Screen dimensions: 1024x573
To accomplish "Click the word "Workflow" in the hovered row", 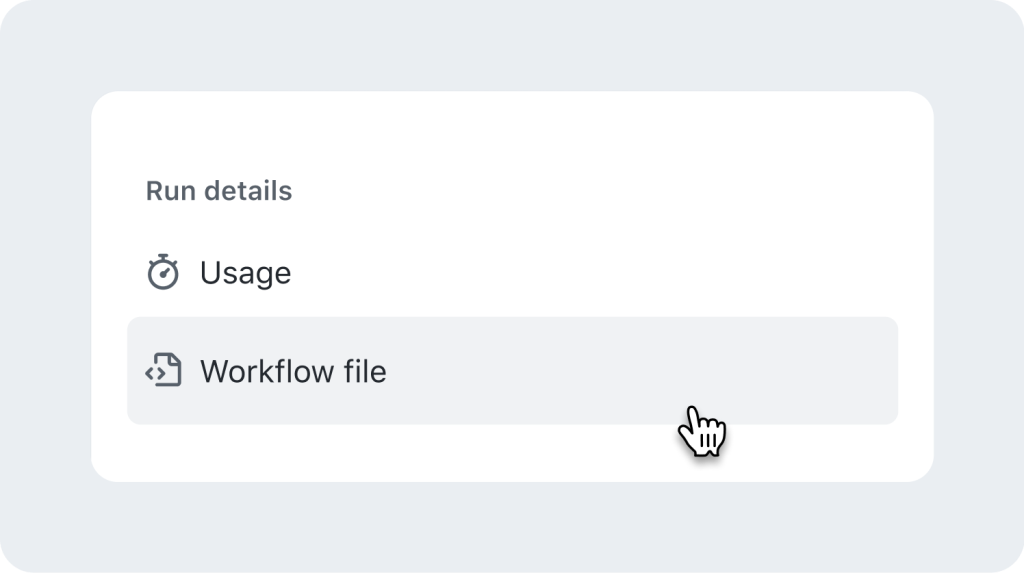I will 265,371.
